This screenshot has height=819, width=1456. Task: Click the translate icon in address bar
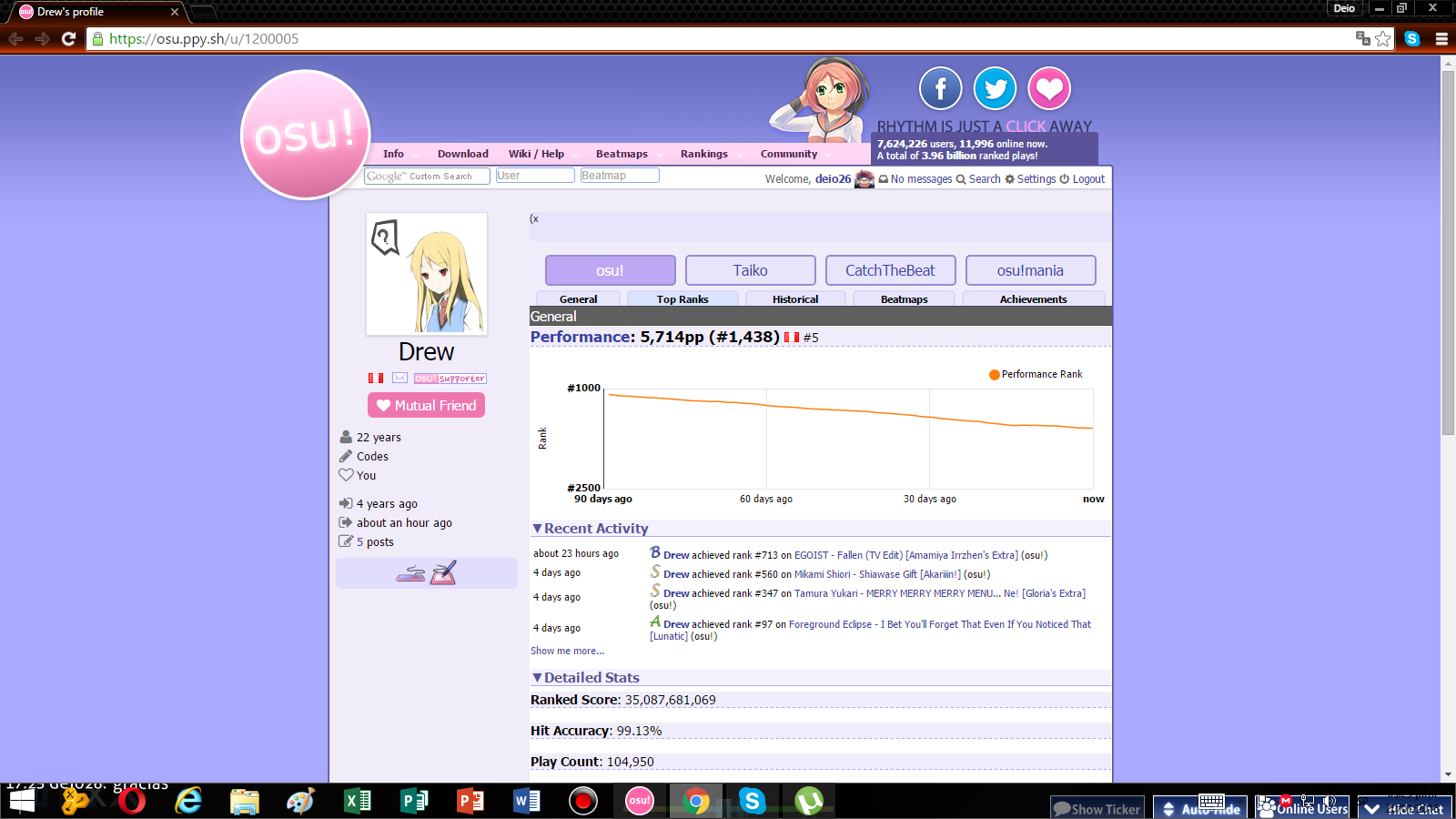[x=1363, y=38]
